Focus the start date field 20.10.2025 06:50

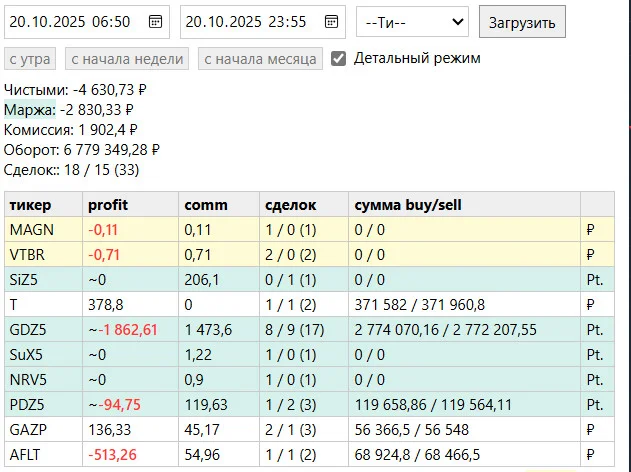click(x=87, y=22)
